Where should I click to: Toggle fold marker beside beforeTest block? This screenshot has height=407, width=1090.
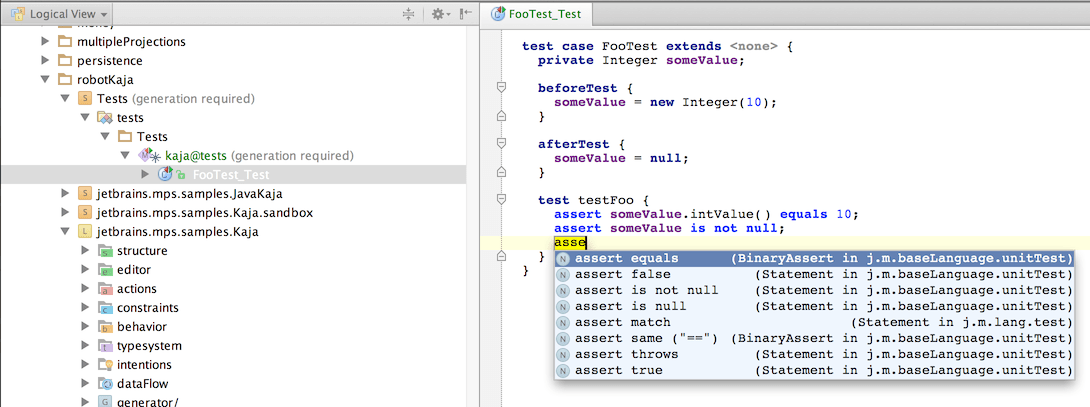pos(502,88)
